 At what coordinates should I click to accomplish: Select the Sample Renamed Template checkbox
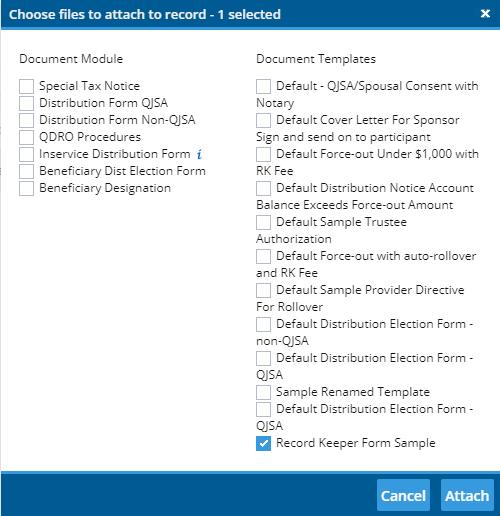[263, 392]
